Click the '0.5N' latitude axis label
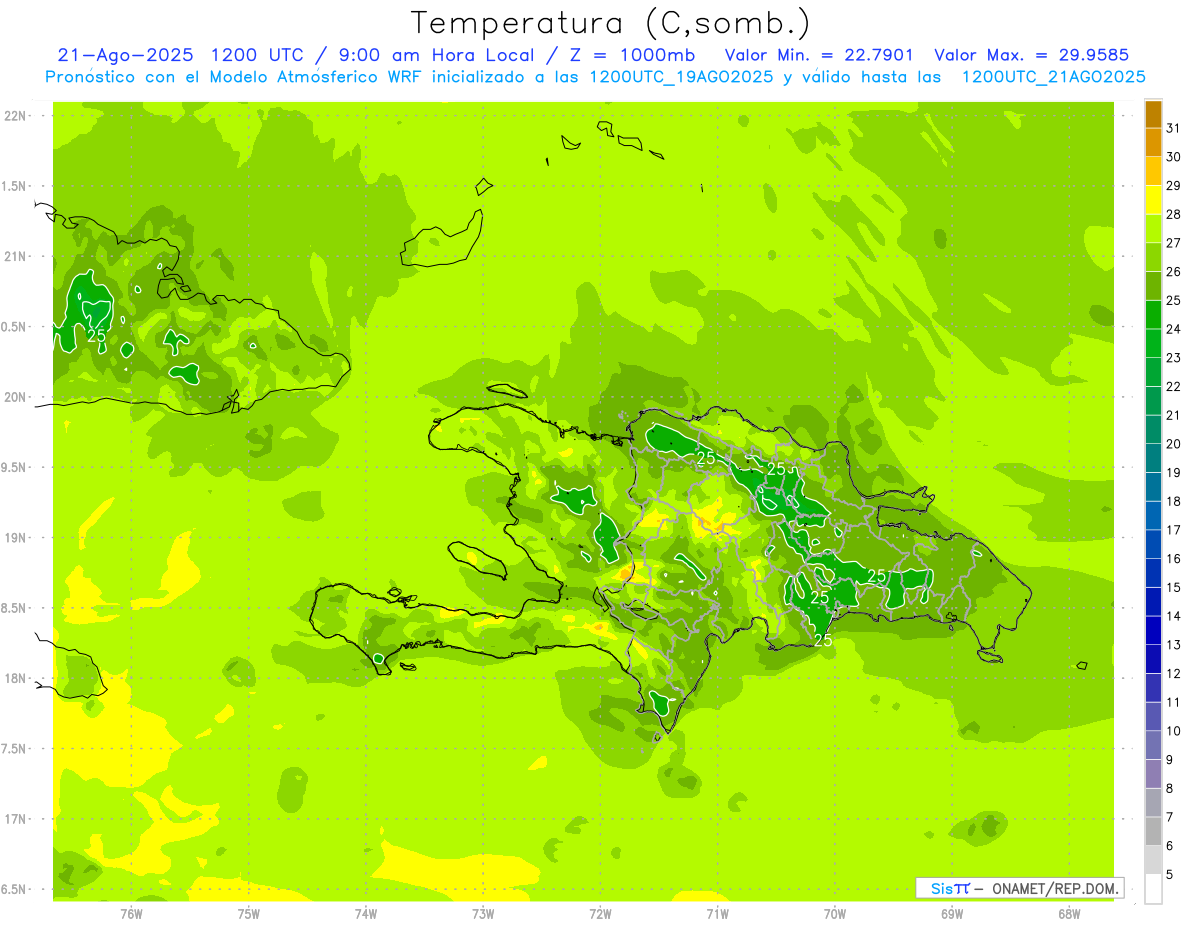Screen dimensions: 1200x927 tap(15, 327)
